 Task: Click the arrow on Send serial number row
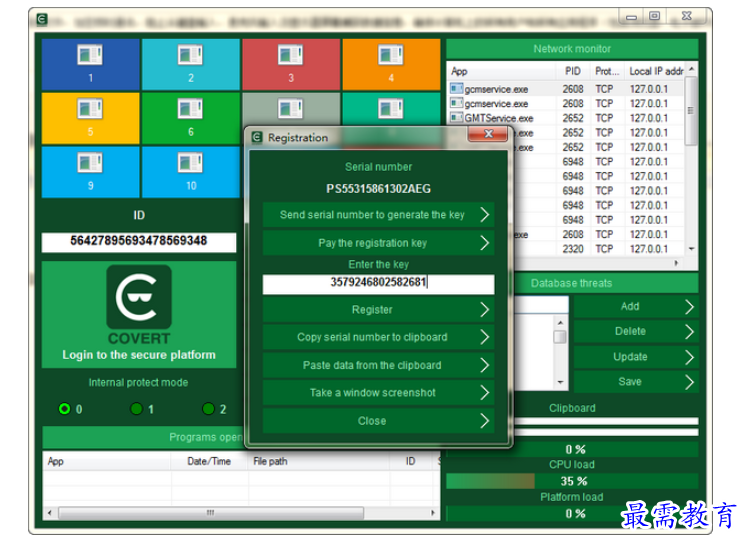pyautogui.click(x=484, y=215)
